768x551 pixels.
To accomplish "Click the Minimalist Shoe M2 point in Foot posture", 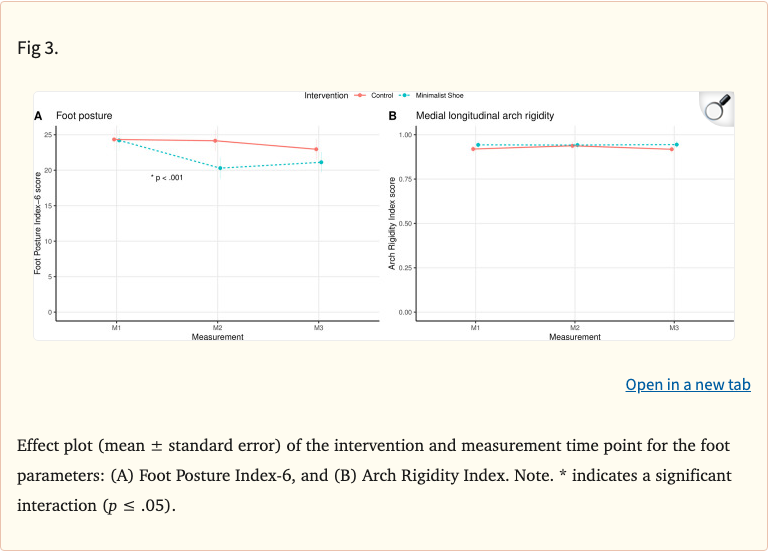I will tap(220, 168).
